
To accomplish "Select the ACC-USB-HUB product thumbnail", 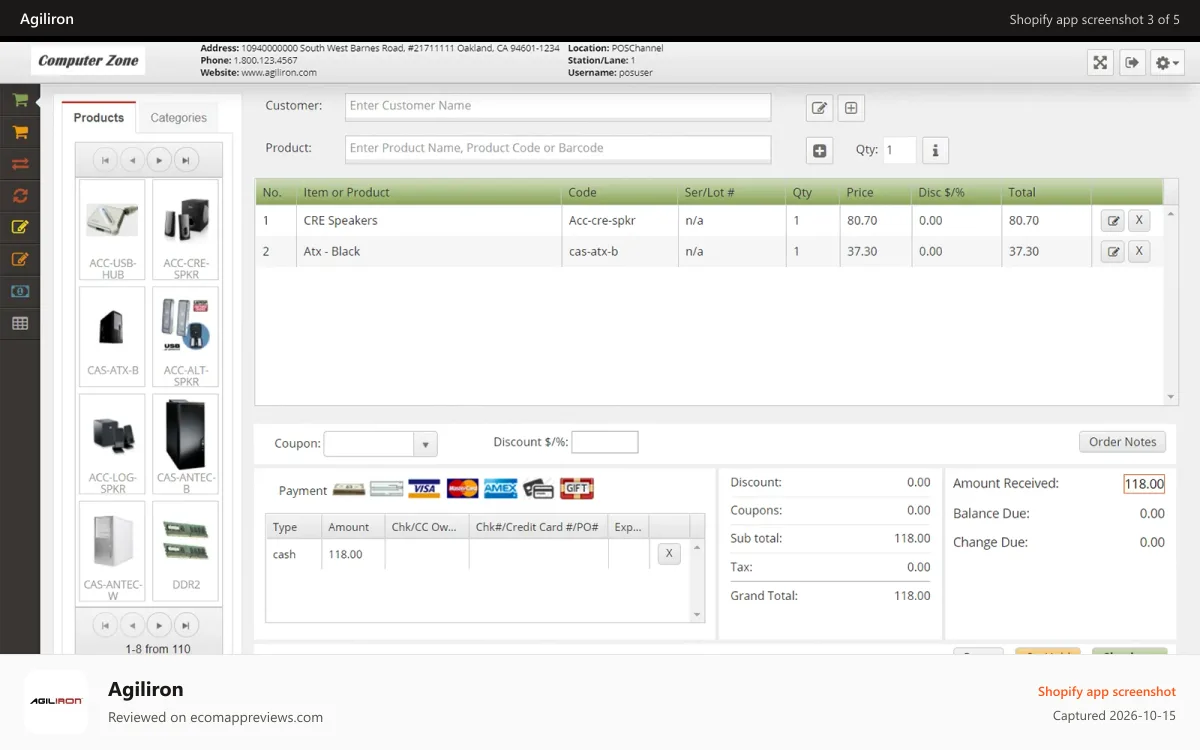I will tap(112, 229).
